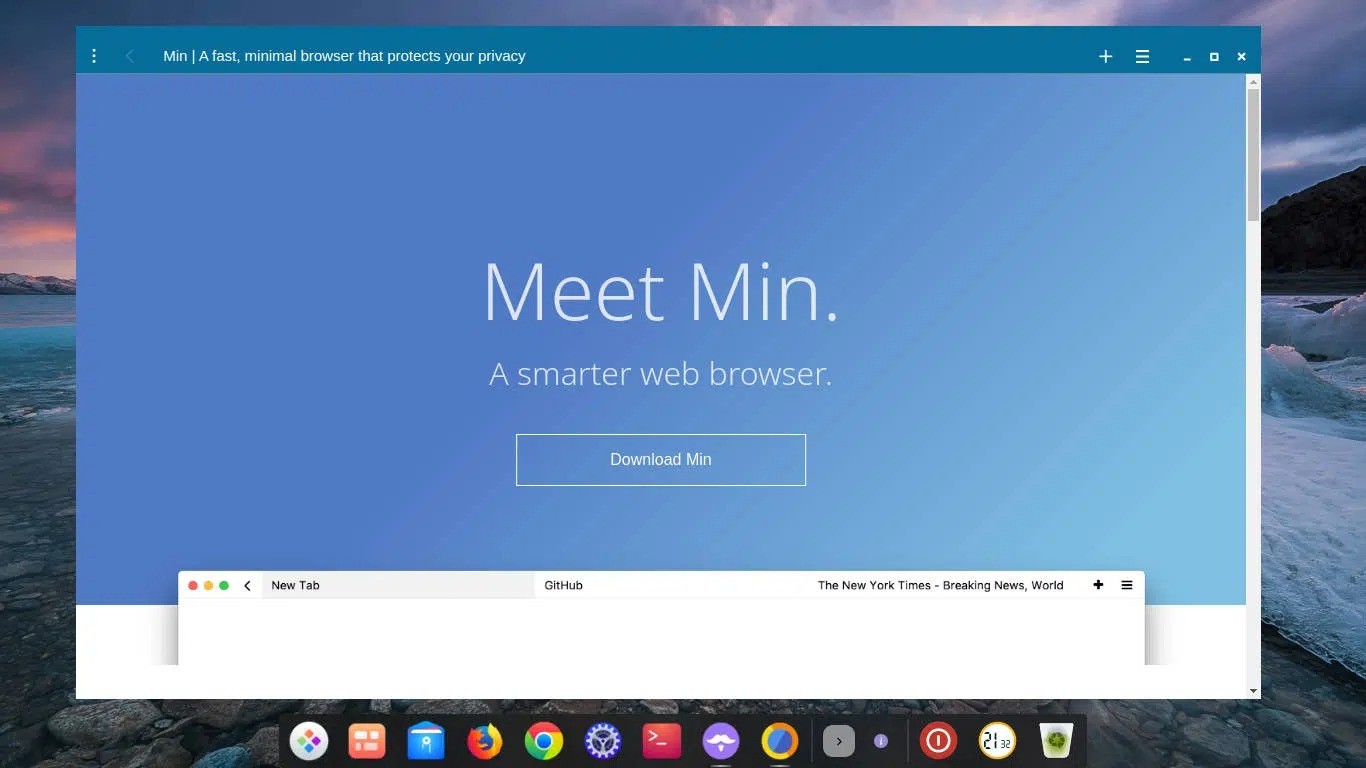Click the scrollbar up arrow
The image size is (1366, 768).
coord(1253,81)
